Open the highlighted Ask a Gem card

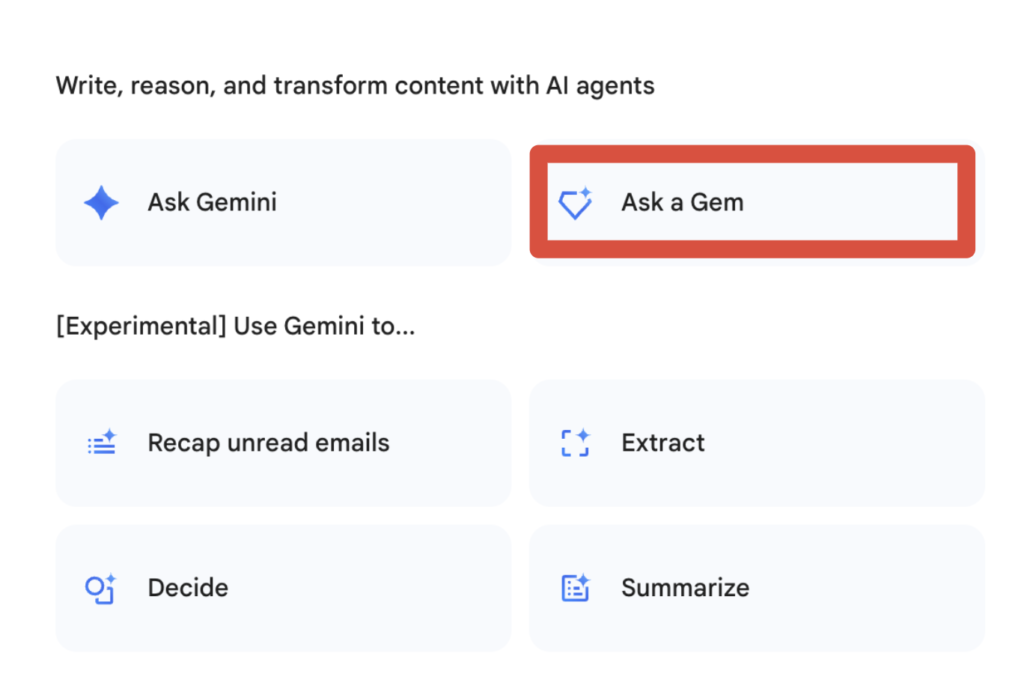[x=752, y=203]
